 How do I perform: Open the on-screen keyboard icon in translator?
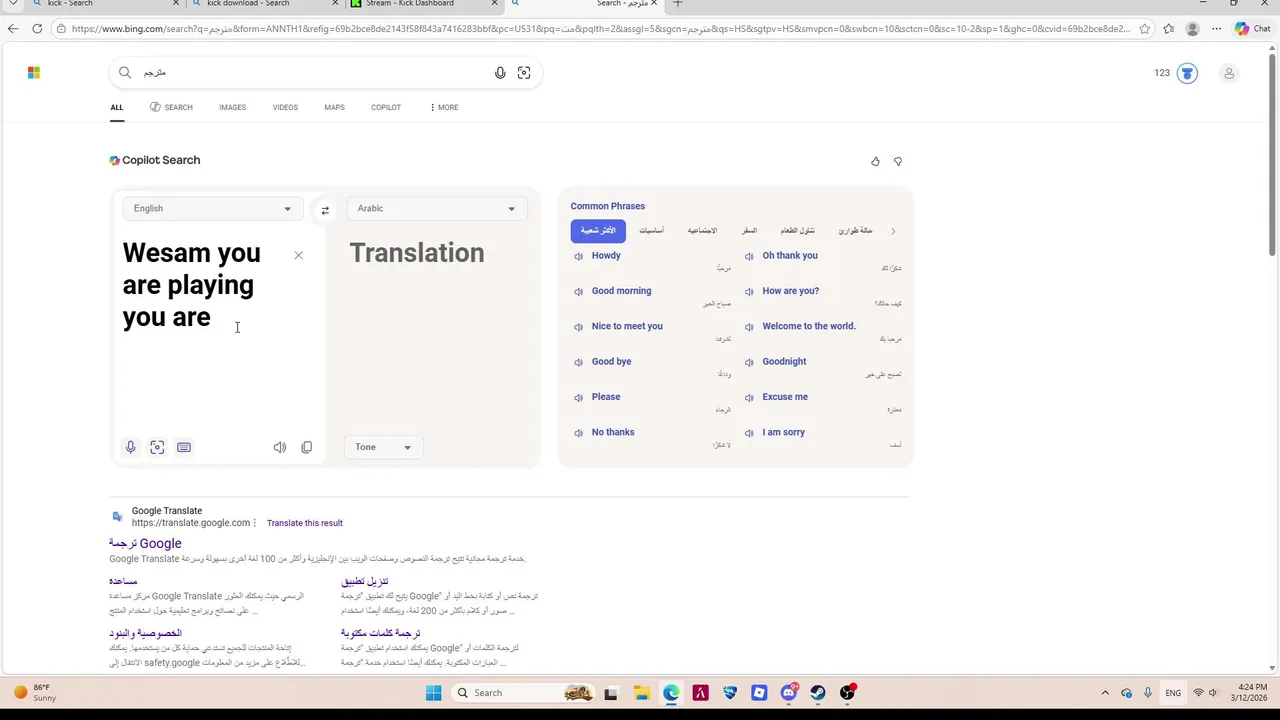point(184,447)
